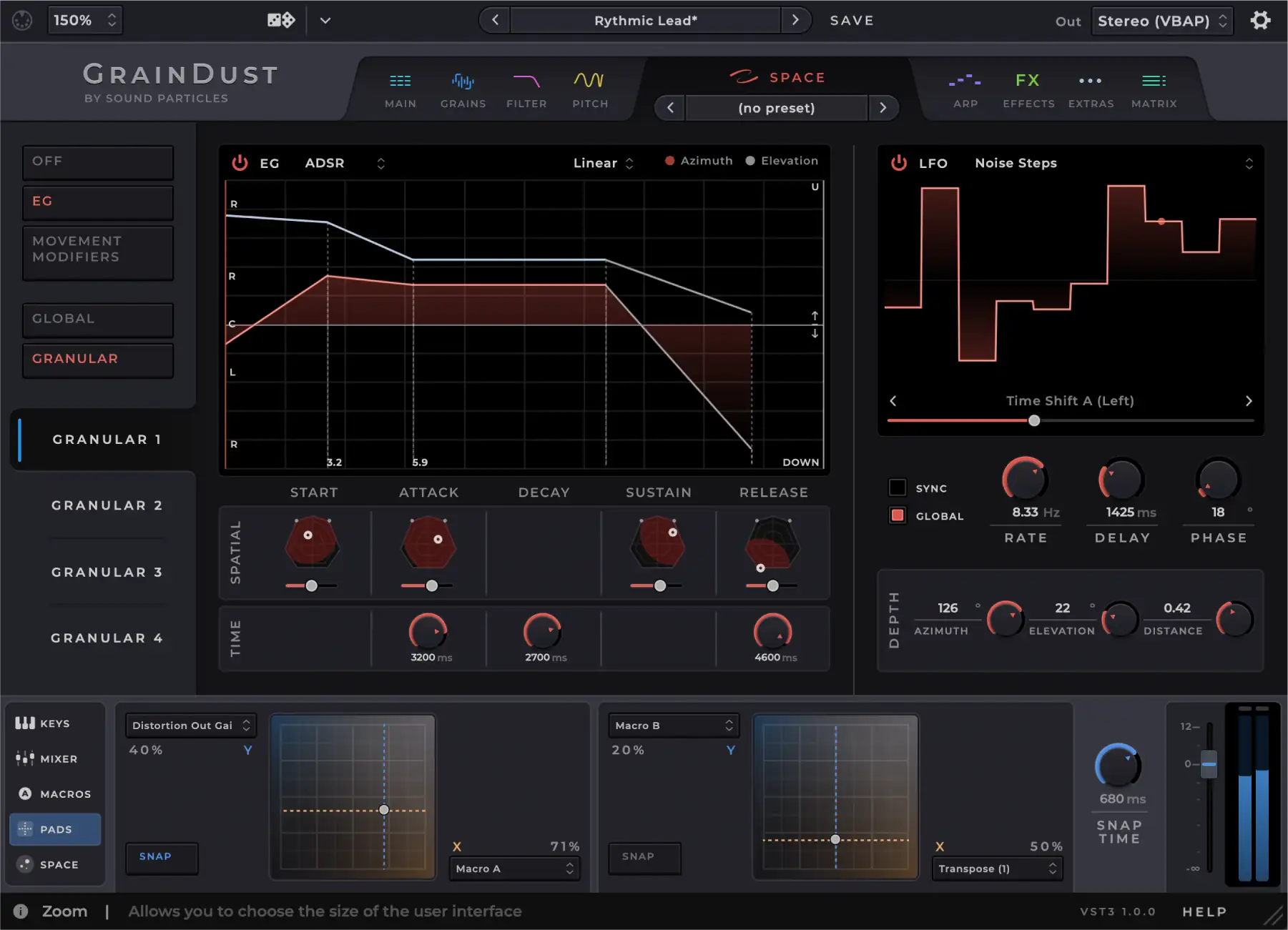
Task: Select the Granular 2 tab
Action: pyautogui.click(x=107, y=505)
